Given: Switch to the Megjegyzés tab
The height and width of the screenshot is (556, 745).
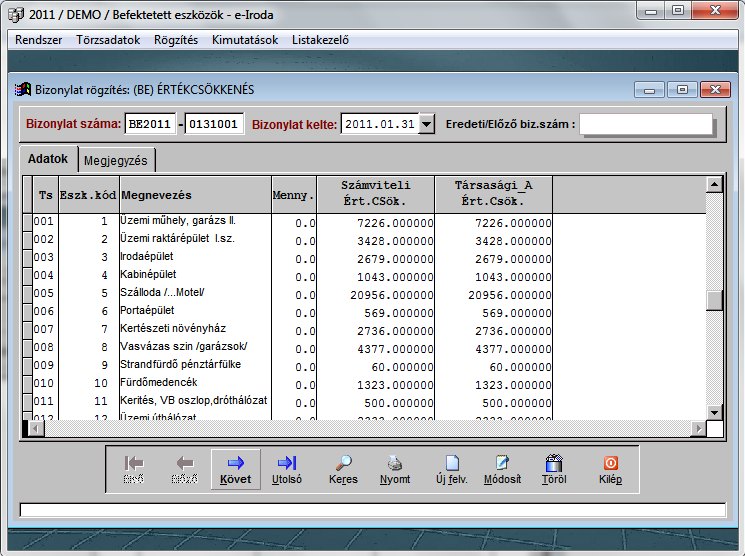Looking at the screenshot, I should 115,160.
